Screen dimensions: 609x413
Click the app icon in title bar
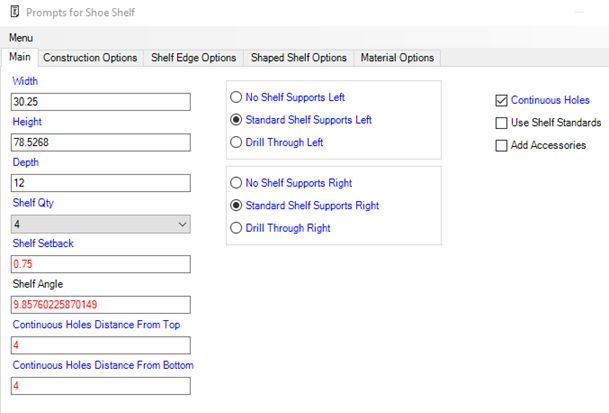[x=12, y=11]
